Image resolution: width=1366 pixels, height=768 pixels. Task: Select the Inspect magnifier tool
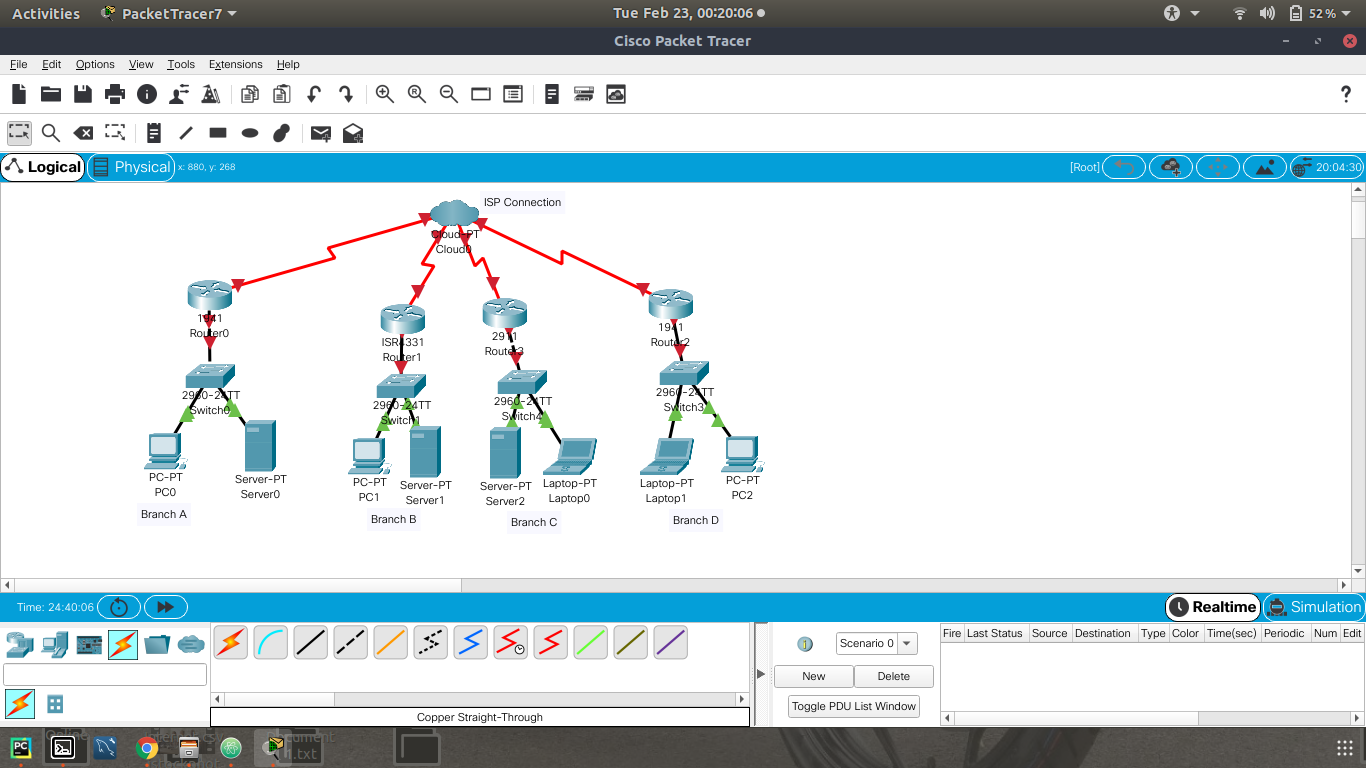point(51,133)
